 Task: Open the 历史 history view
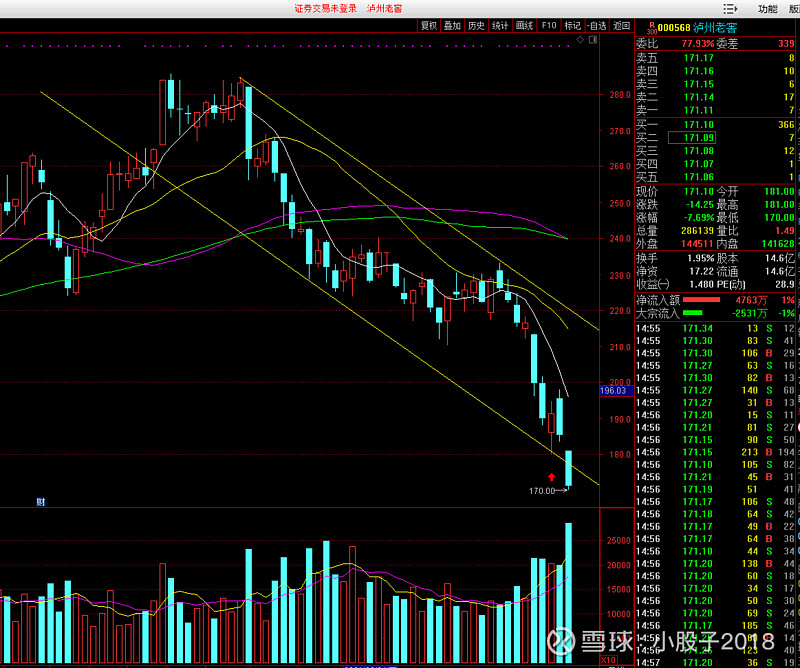(476, 26)
